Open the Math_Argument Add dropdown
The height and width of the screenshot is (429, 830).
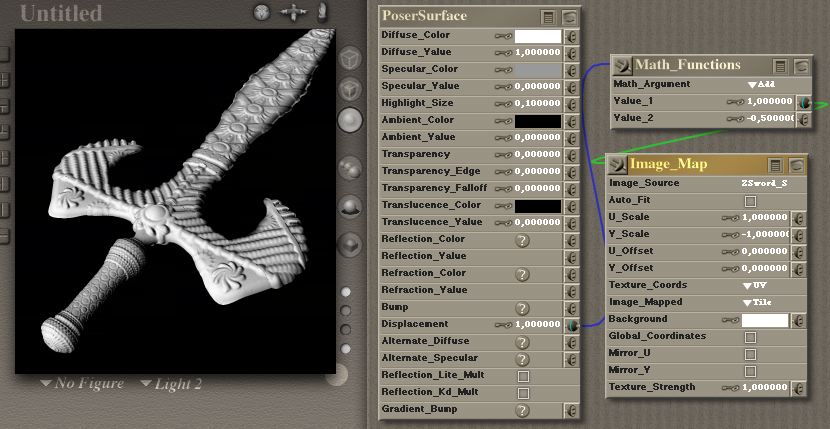pyautogui.click(x=762, y=85)
